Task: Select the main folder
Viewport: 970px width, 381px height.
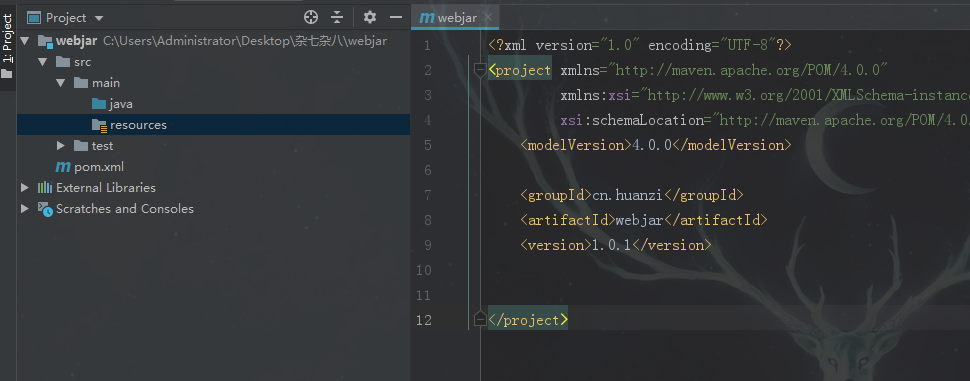Action: (106, 83)
